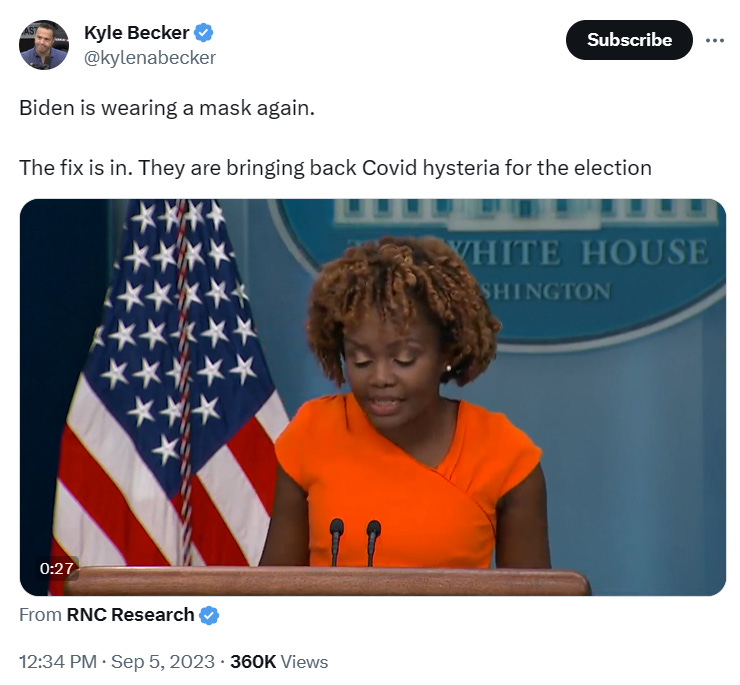
Task: Click the Subscribe button
Action: pos(629,40)
